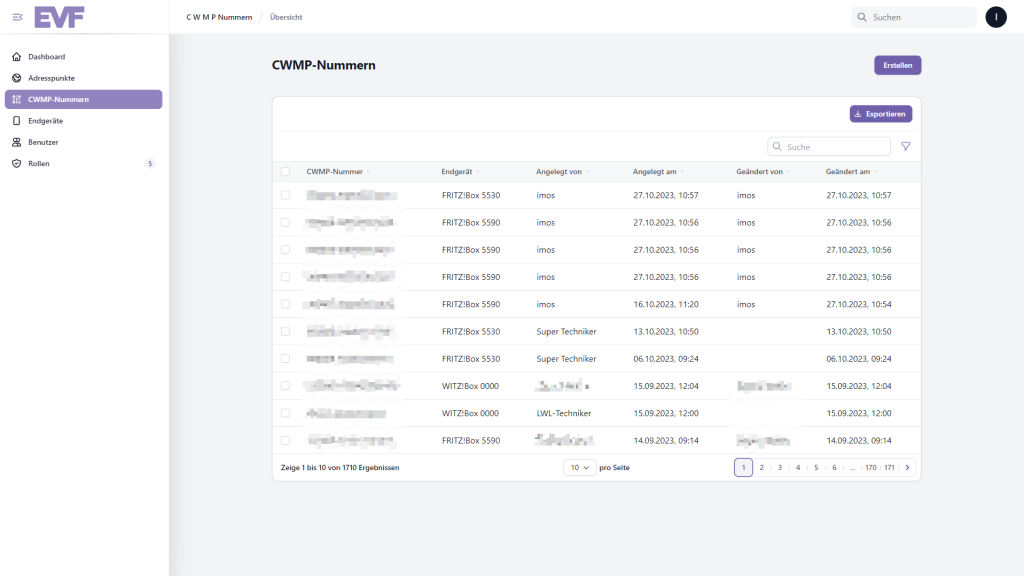The image size is (1024, 576).
Task: Check the row created 15.09.2023, 12:04
Action: [285, 386]
